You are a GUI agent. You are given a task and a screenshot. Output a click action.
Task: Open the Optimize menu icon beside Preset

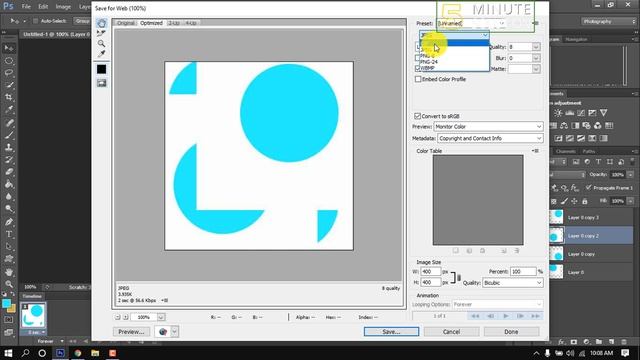pos(536,23)
